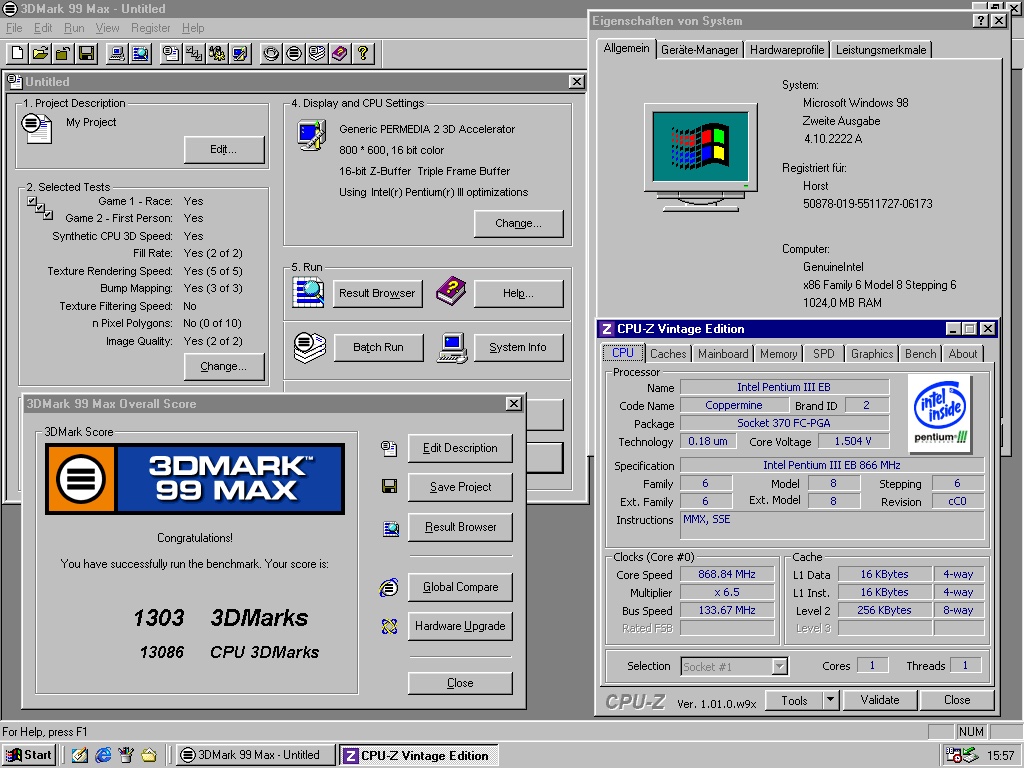1024x768 pixels.
Task: Click Change button under Selected Tests
Action: pyautogui.click(x=223, y=366)
